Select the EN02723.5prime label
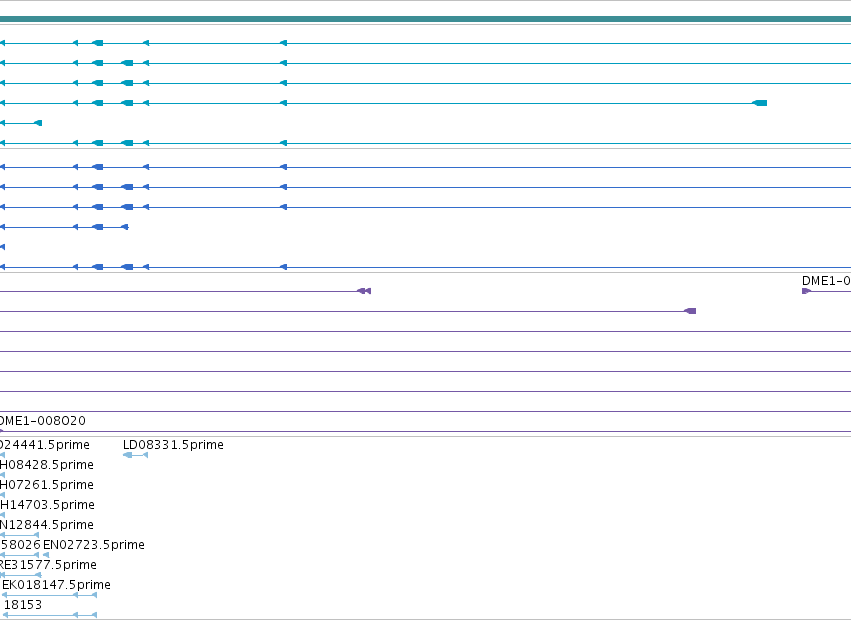This screenshot has width=851, height=620. click(94, 545)
